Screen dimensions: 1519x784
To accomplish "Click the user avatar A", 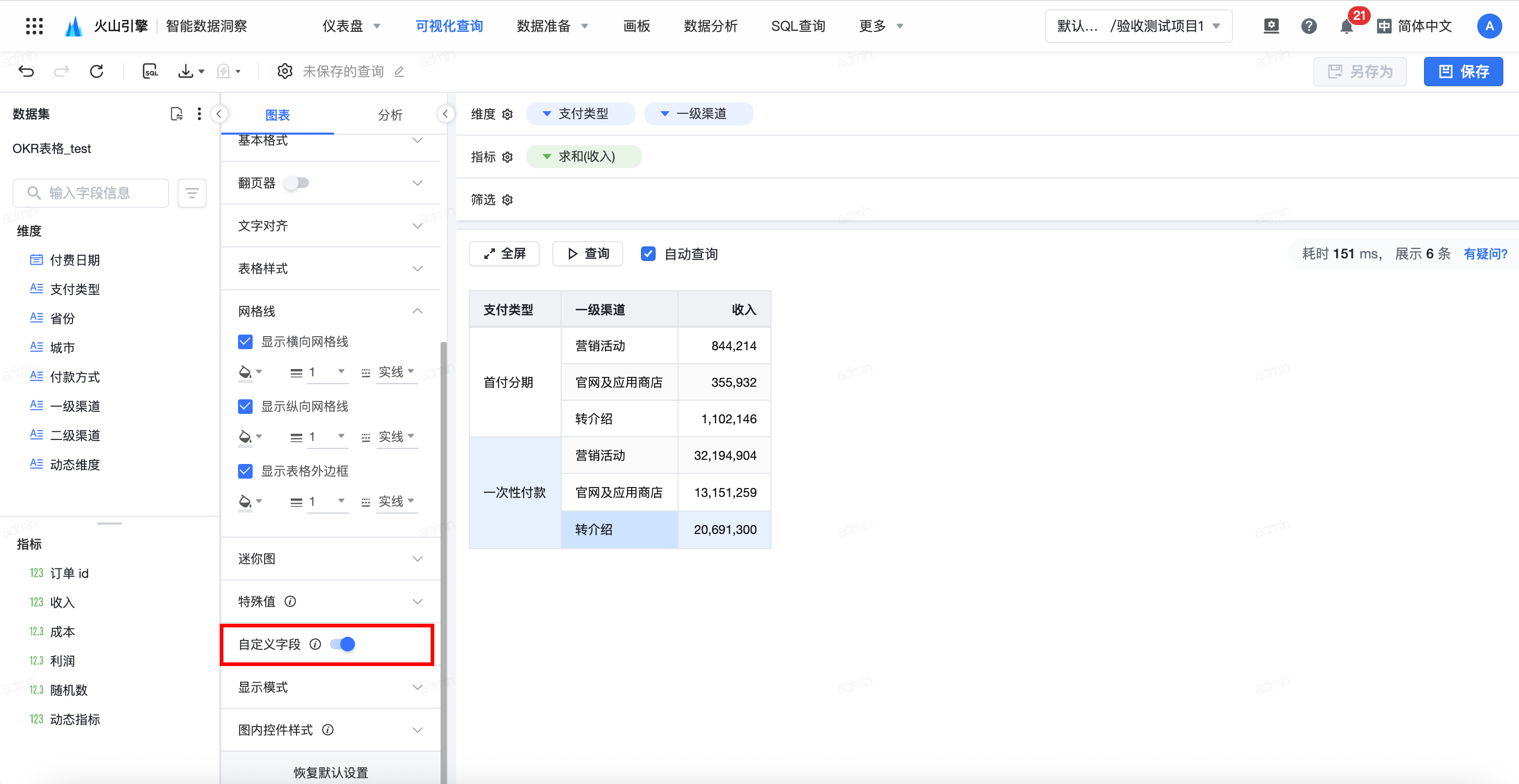I will [1490, 26].
